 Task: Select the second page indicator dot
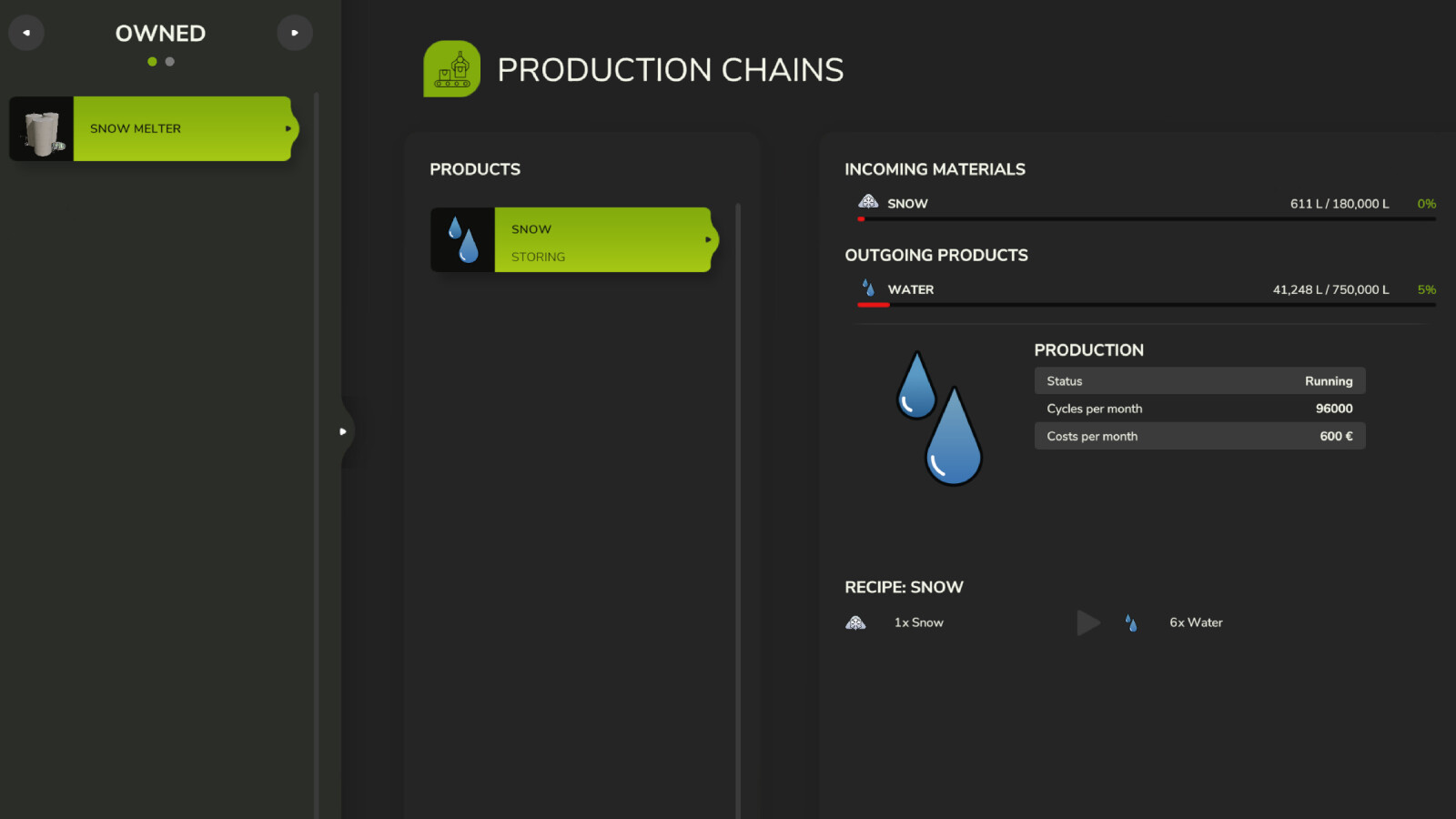[170, 62]
